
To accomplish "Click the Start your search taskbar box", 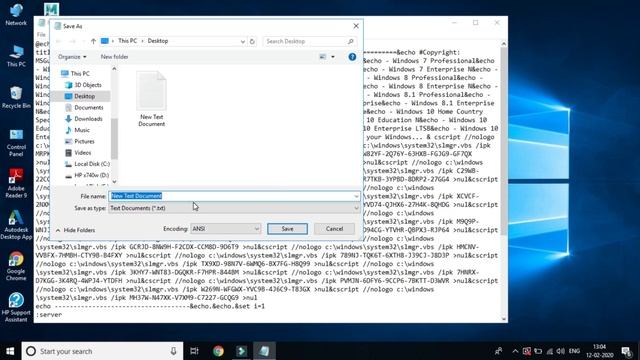I will (102, 351).
